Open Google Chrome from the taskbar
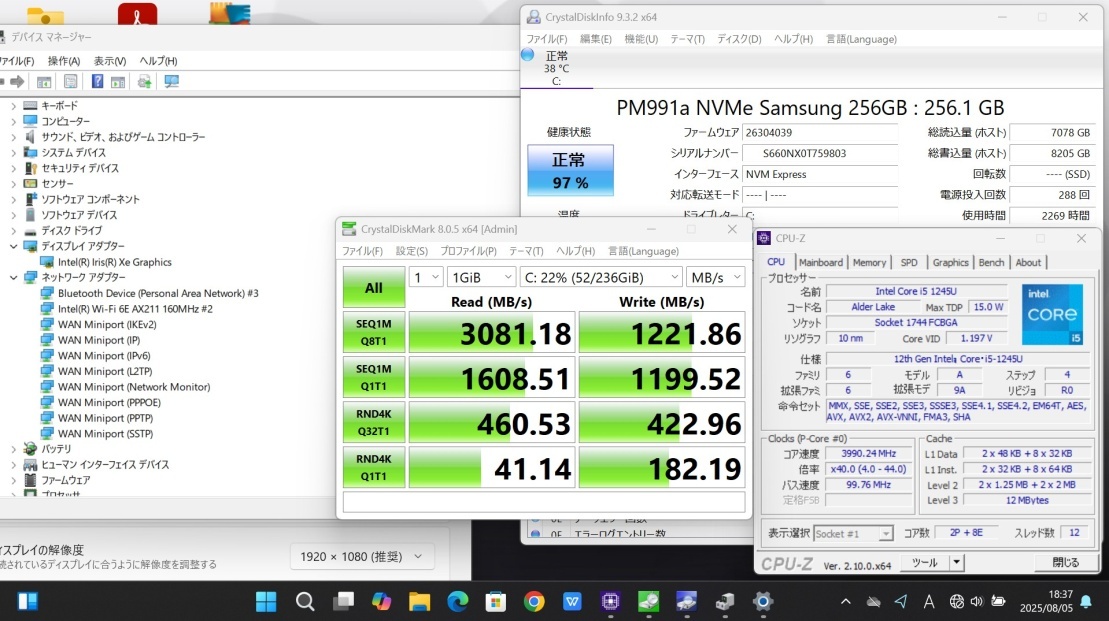This screenshot has width=1109, height=621. pos(534,601)
